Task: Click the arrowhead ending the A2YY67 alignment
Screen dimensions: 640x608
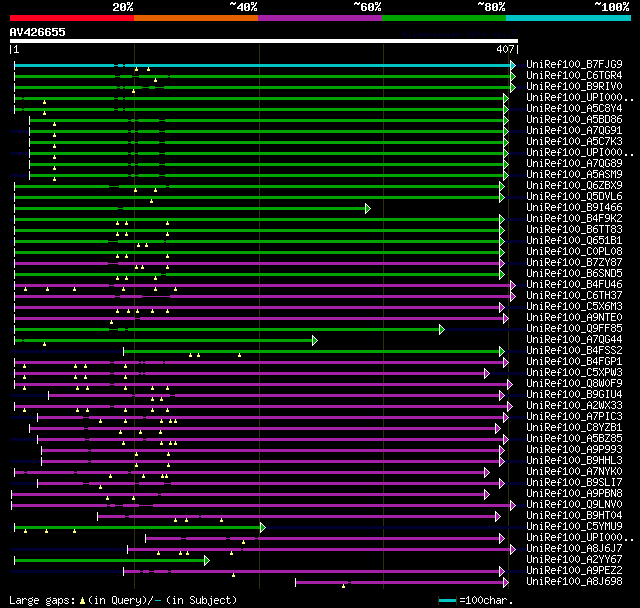Action: tap(207, 561)
